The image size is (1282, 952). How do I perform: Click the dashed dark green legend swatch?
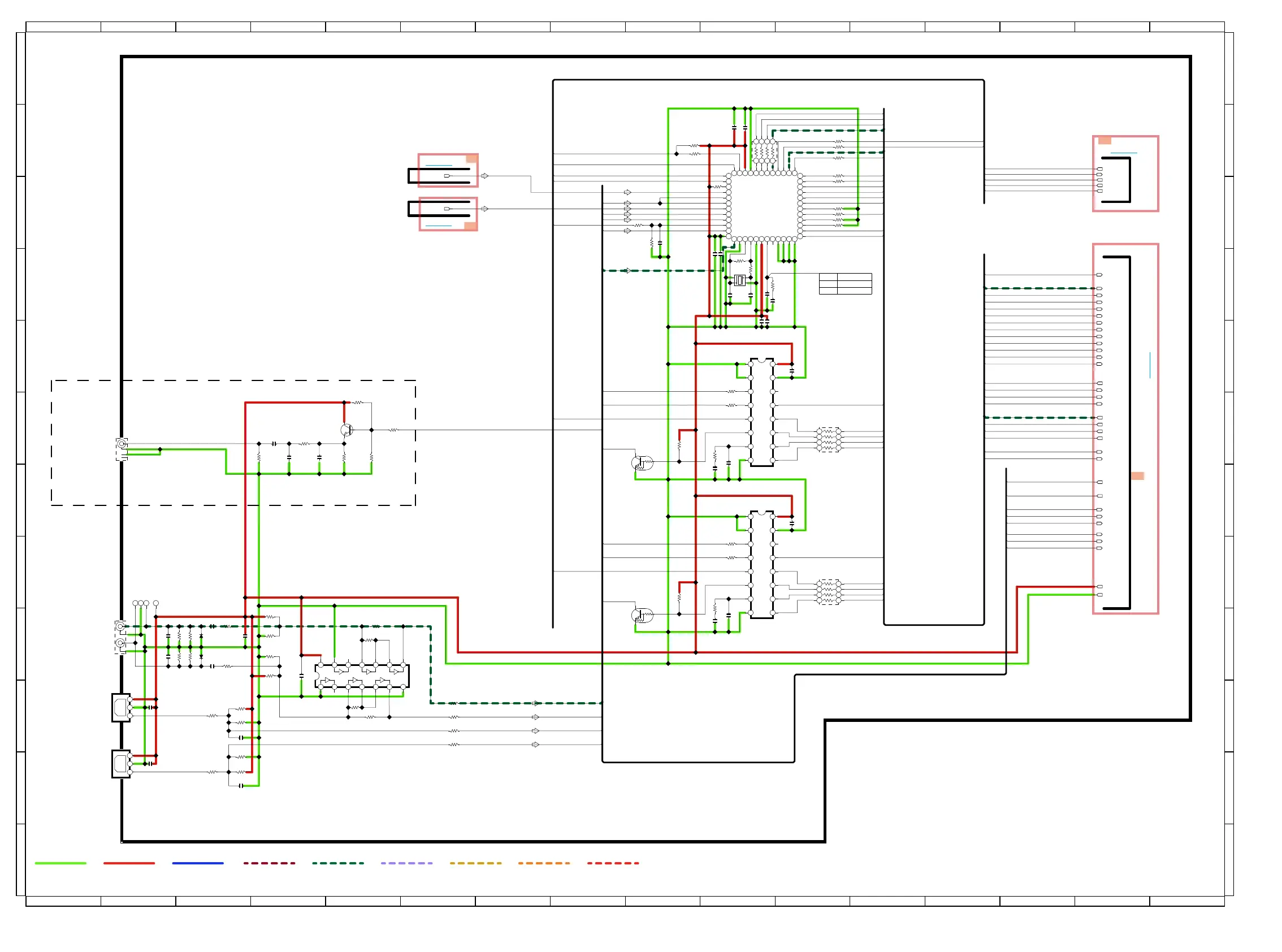[337, 863]
